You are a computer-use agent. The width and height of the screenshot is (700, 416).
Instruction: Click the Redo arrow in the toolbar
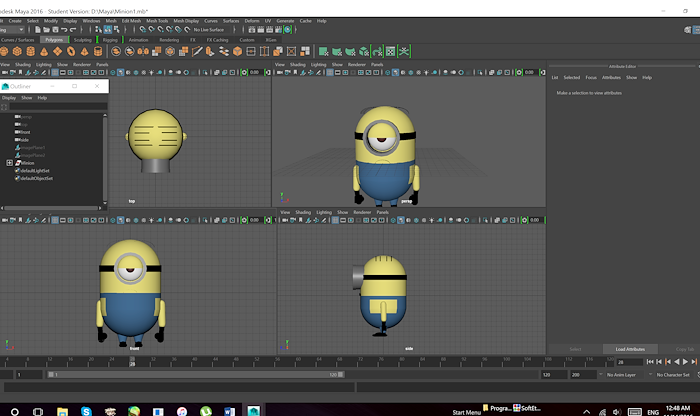tap(73, 29)
